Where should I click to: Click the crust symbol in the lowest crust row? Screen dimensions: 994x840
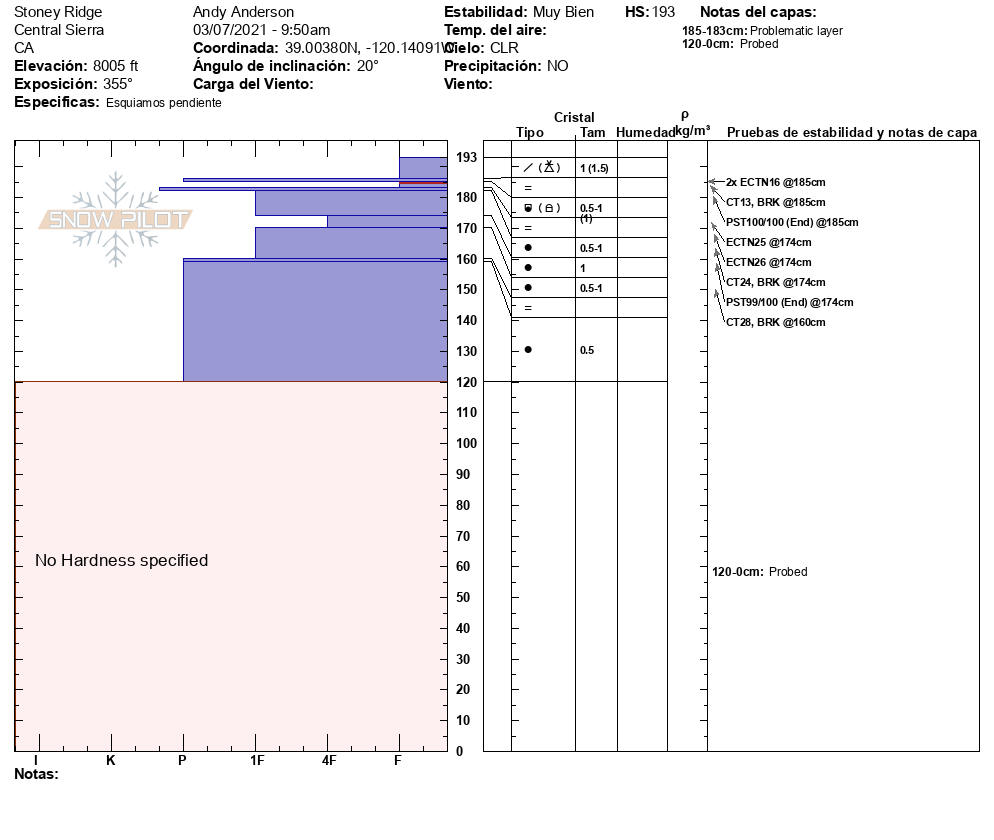pos(528,308)
